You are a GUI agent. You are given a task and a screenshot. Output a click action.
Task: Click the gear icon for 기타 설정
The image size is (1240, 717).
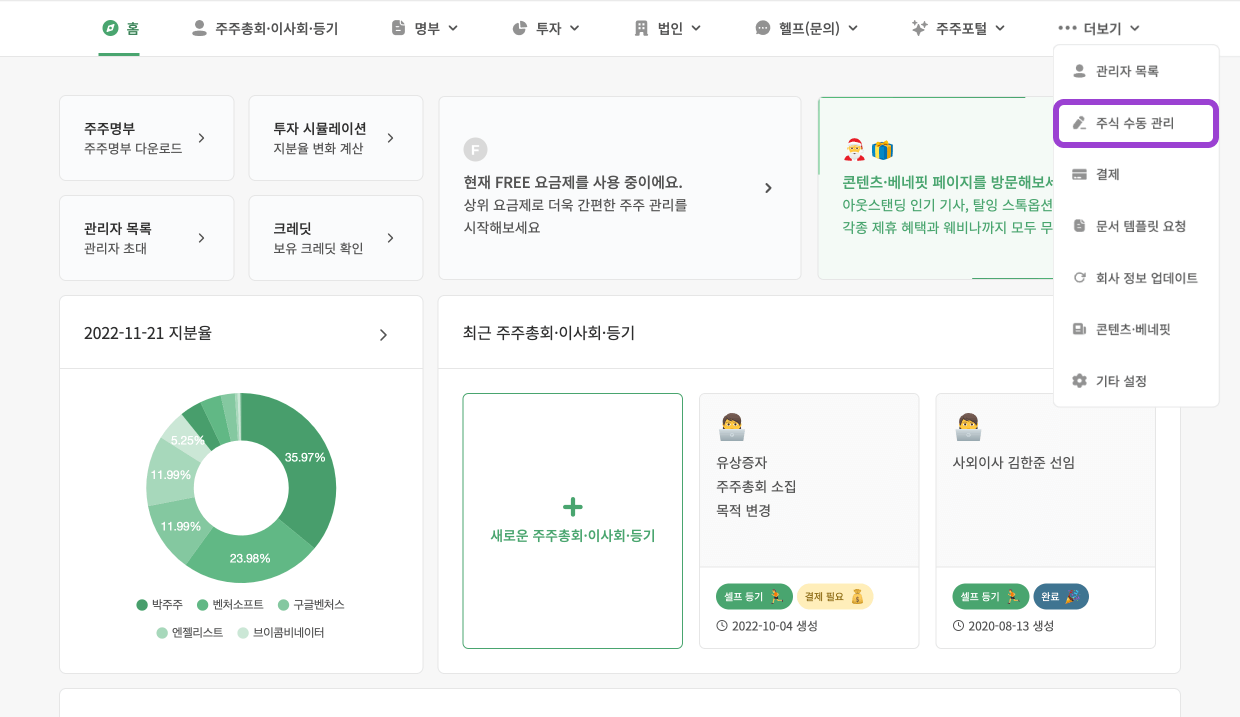pos(1079,381)
